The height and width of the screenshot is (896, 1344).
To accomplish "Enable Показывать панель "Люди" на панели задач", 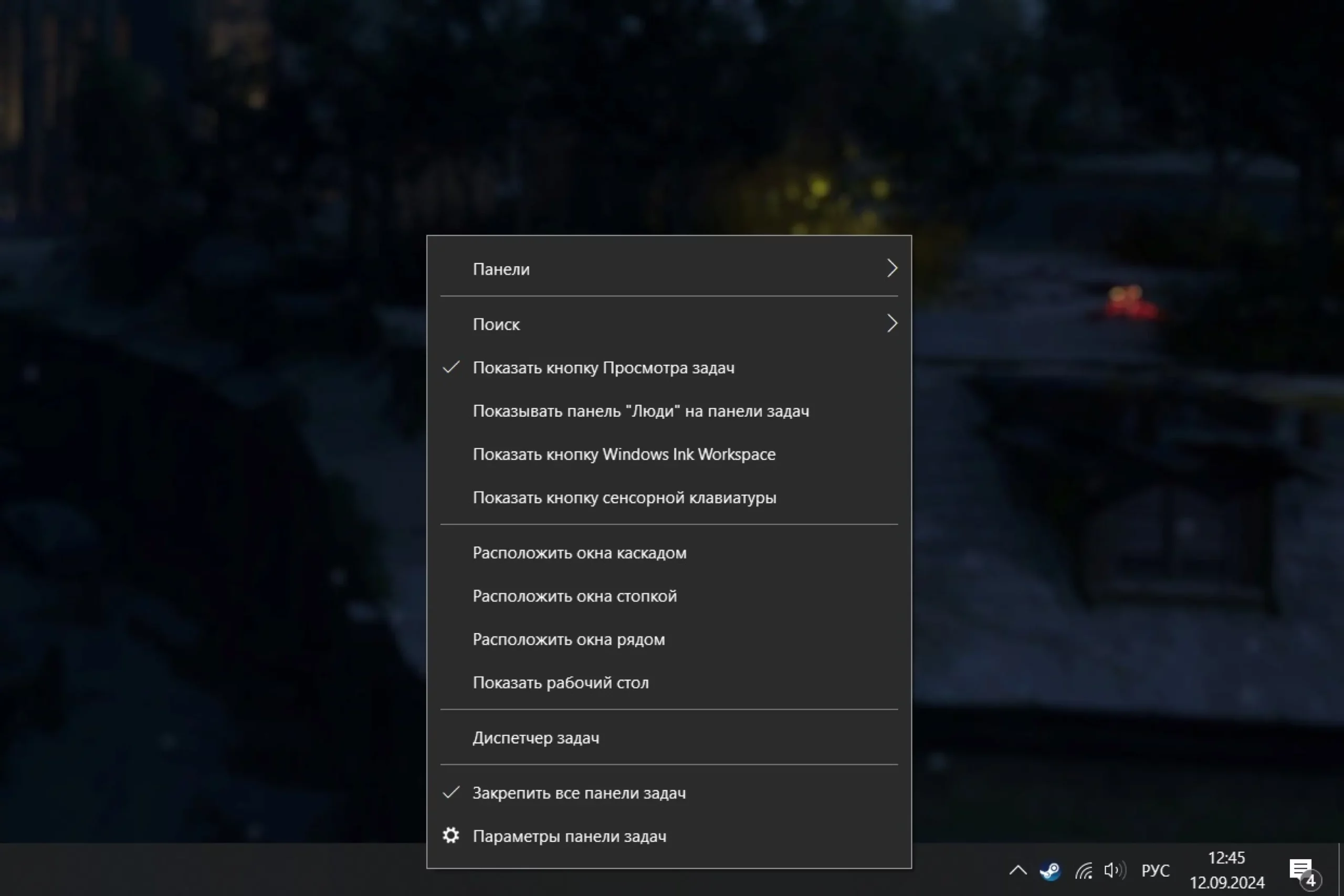I will pos(640,411).
